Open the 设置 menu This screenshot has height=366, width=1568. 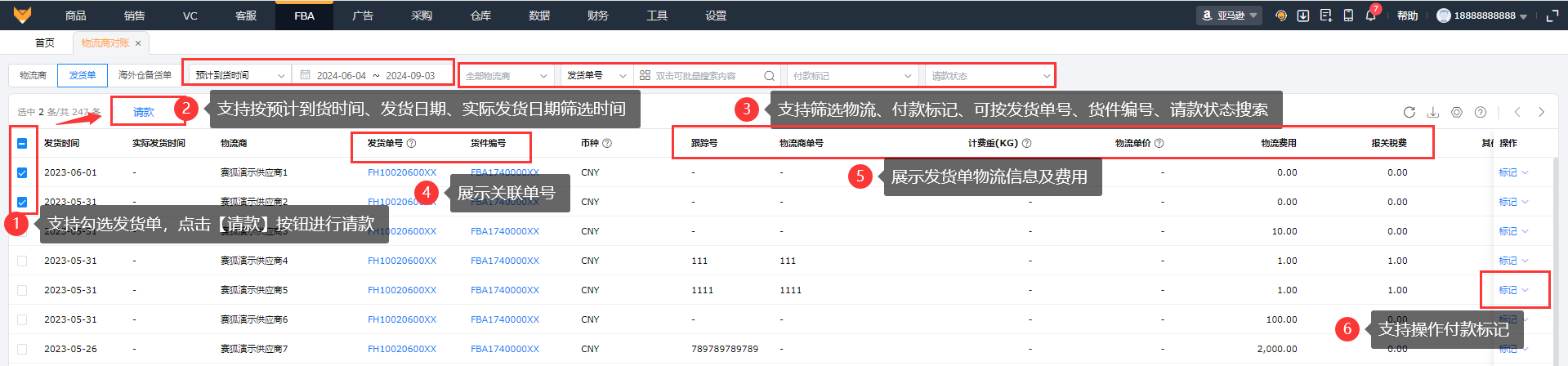click(x=716, y=16)
